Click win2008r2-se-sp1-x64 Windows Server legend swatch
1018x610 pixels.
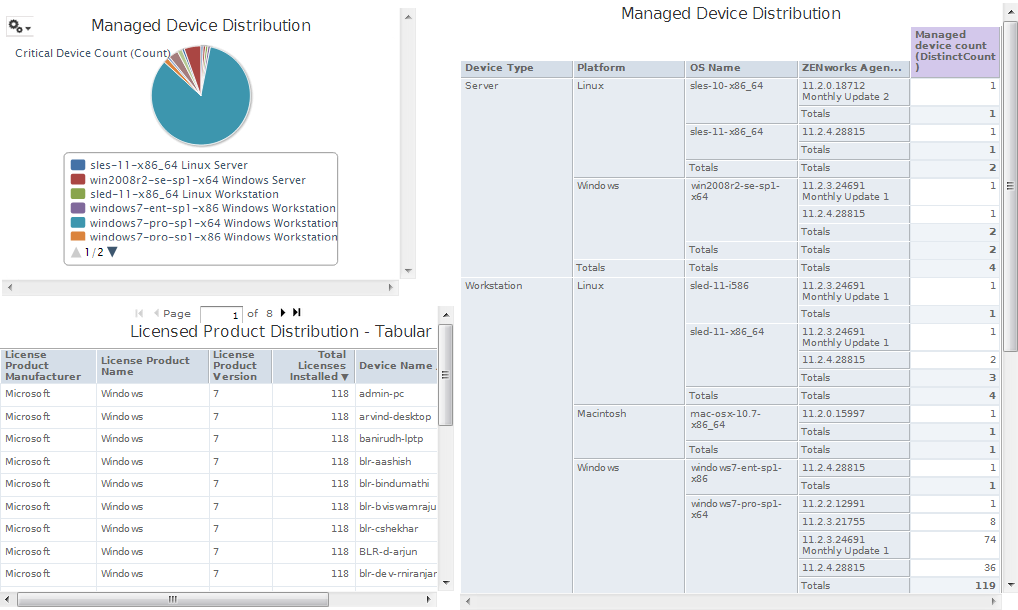78,180
